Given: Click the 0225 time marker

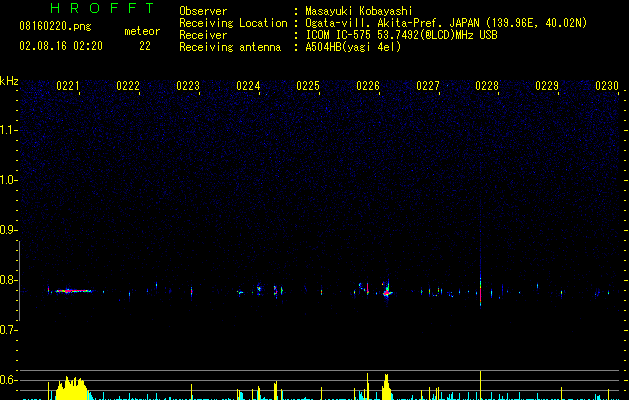Looking at the screenshot, I should click(308, 86).
